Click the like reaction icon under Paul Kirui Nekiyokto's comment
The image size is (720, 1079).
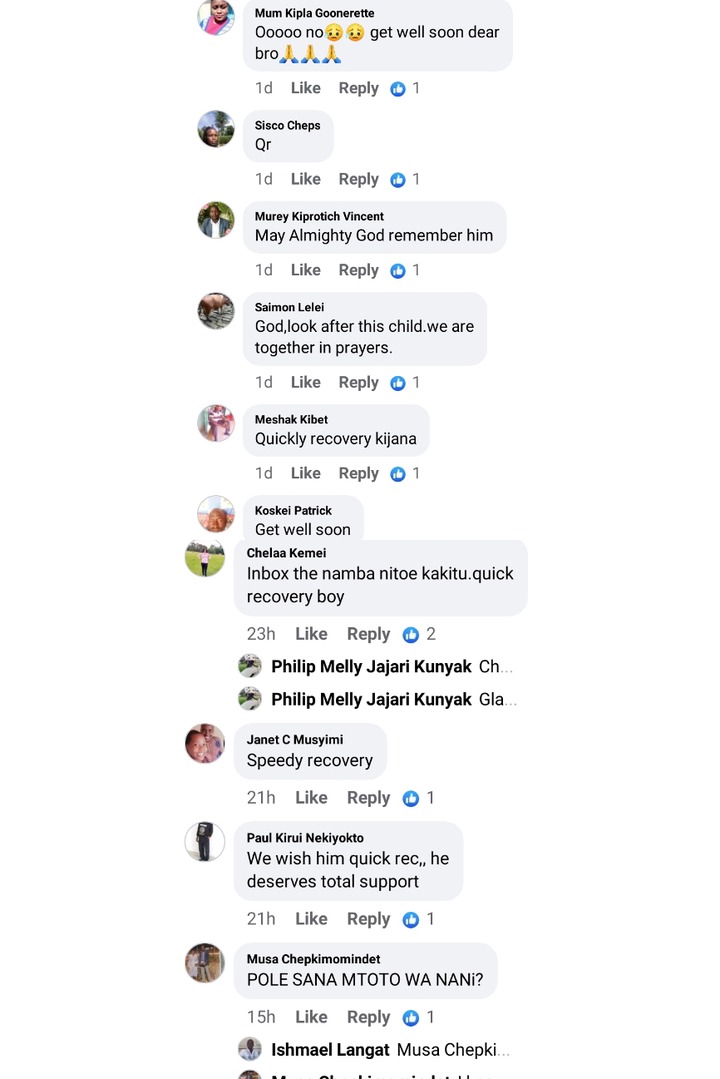411,919
